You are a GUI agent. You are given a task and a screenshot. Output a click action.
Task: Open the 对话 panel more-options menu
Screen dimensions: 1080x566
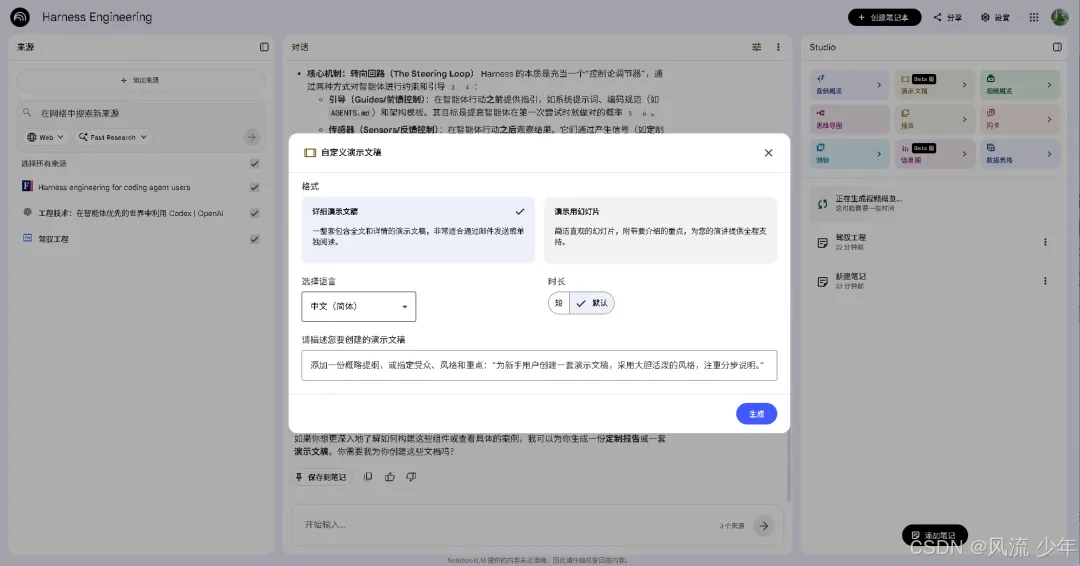[778, 47]
